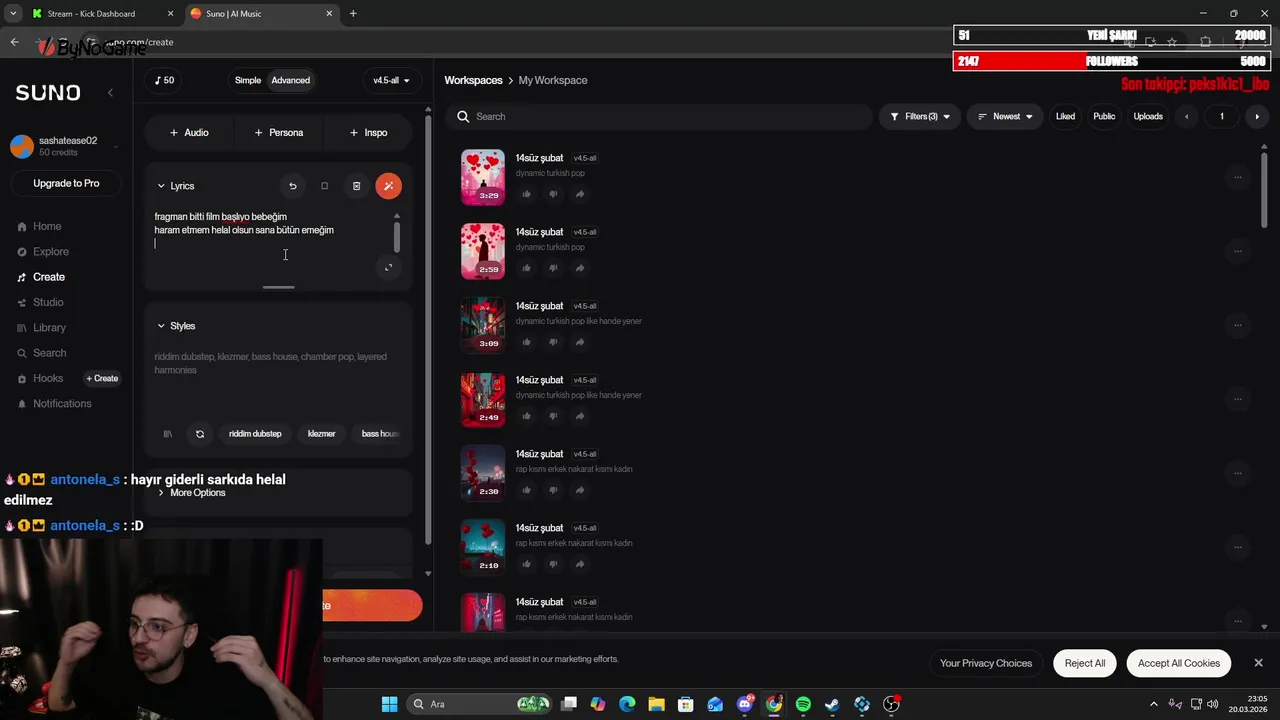This screenshot has width=1280, height=720.
Task: Focus the workspace Search field
Action: tap(660, 117)
